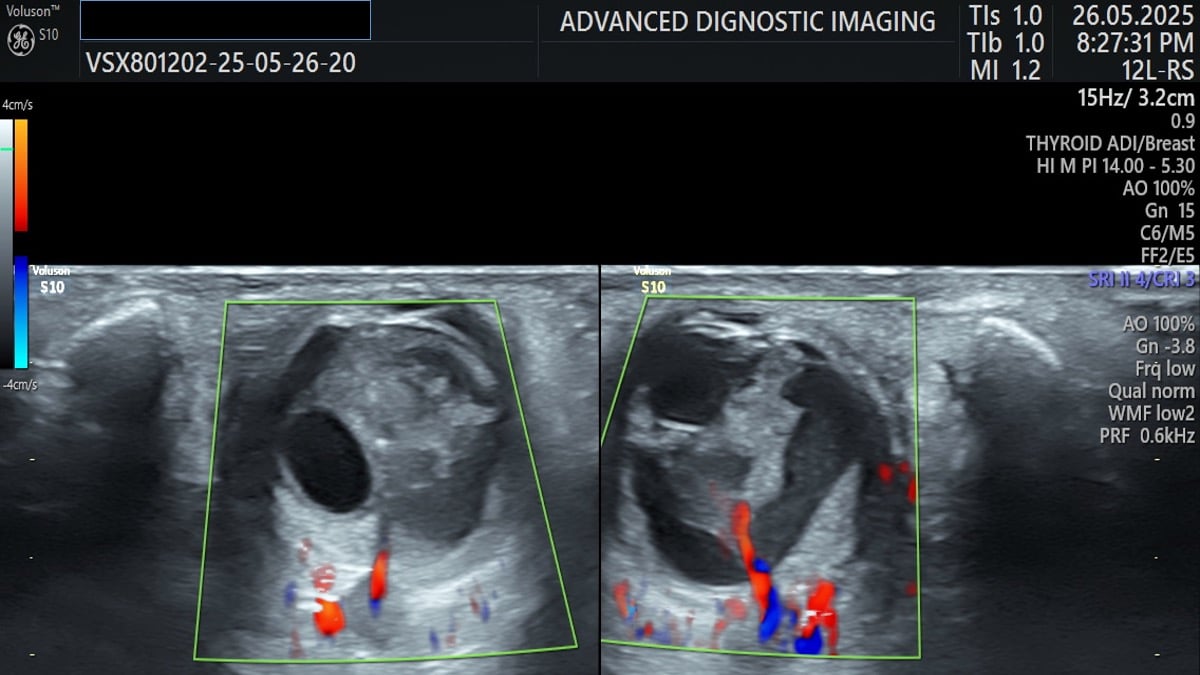Click the -4cm/s velocity scale label
This screenshot has width=1200, height=675.
pyautogui.click(x=17, y=385)
